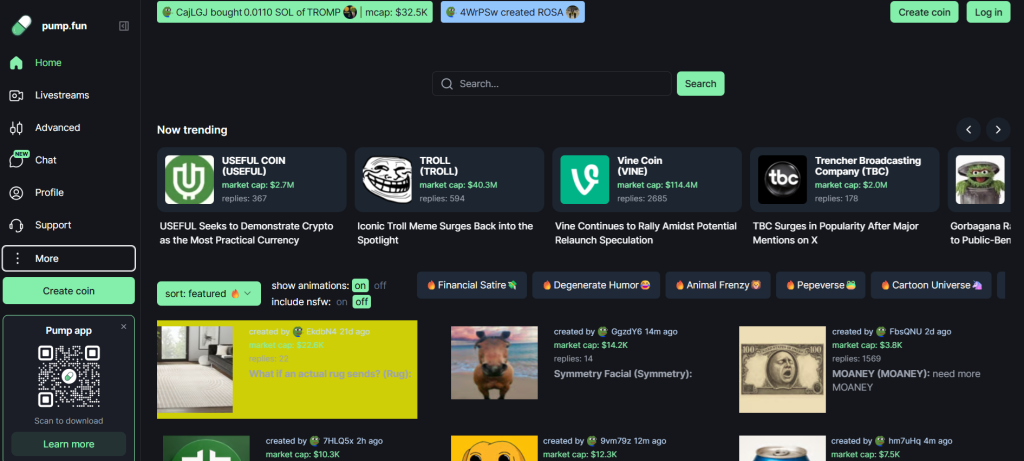The image size is (1024, 461).
Task: Turn show animations off
Action: (380, 285)
